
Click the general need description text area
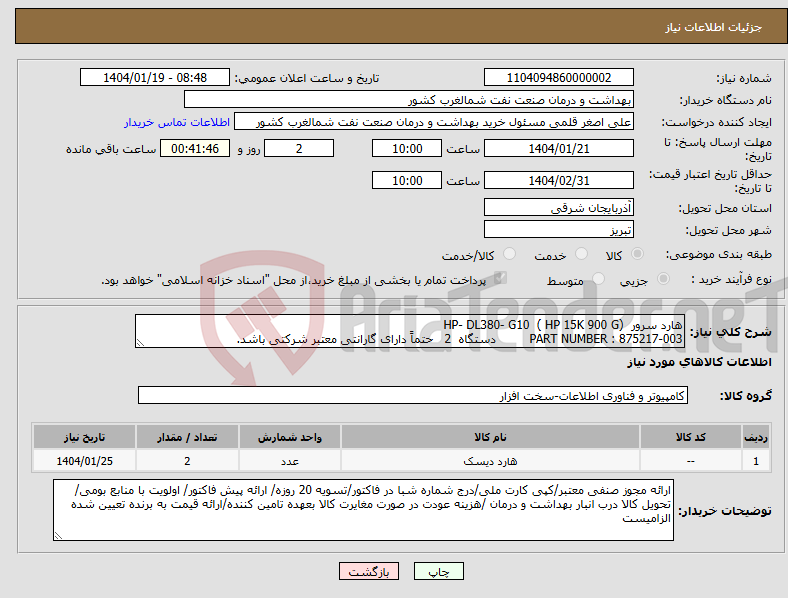tap(410, 331)
